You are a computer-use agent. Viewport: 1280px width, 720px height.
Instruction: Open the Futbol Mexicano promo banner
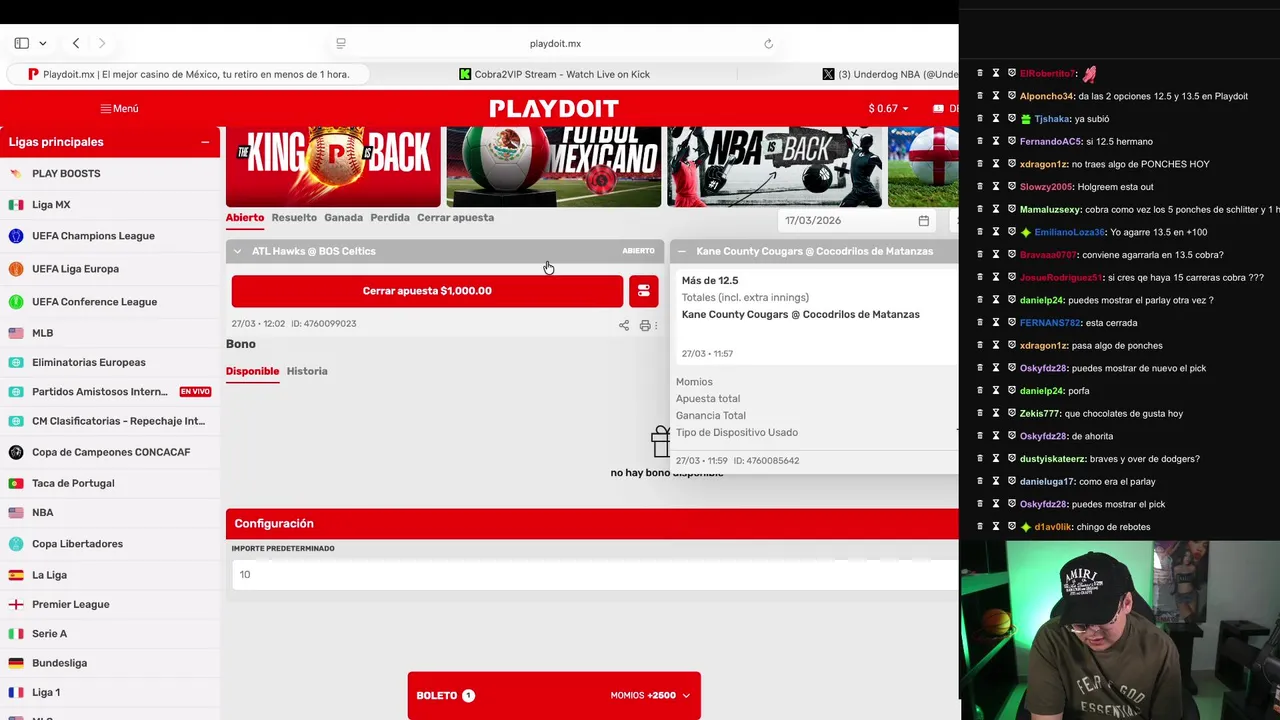coord(553,166)
